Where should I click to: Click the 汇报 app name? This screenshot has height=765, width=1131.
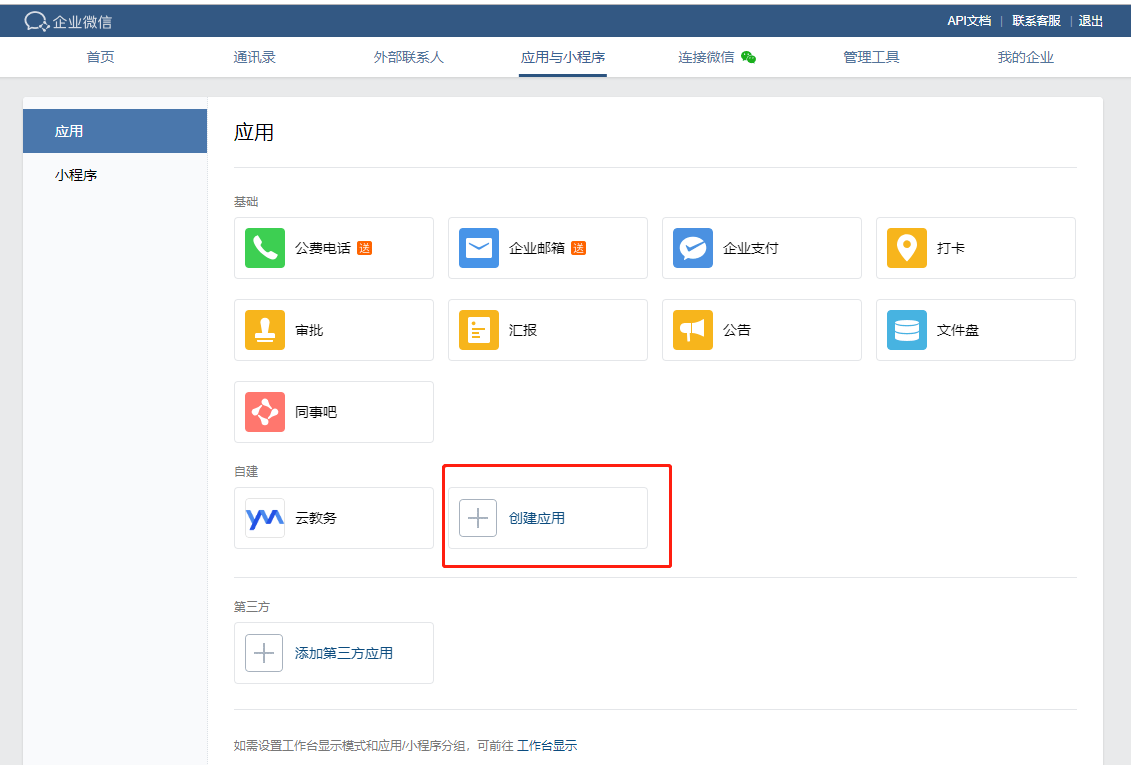coord(523,330)
